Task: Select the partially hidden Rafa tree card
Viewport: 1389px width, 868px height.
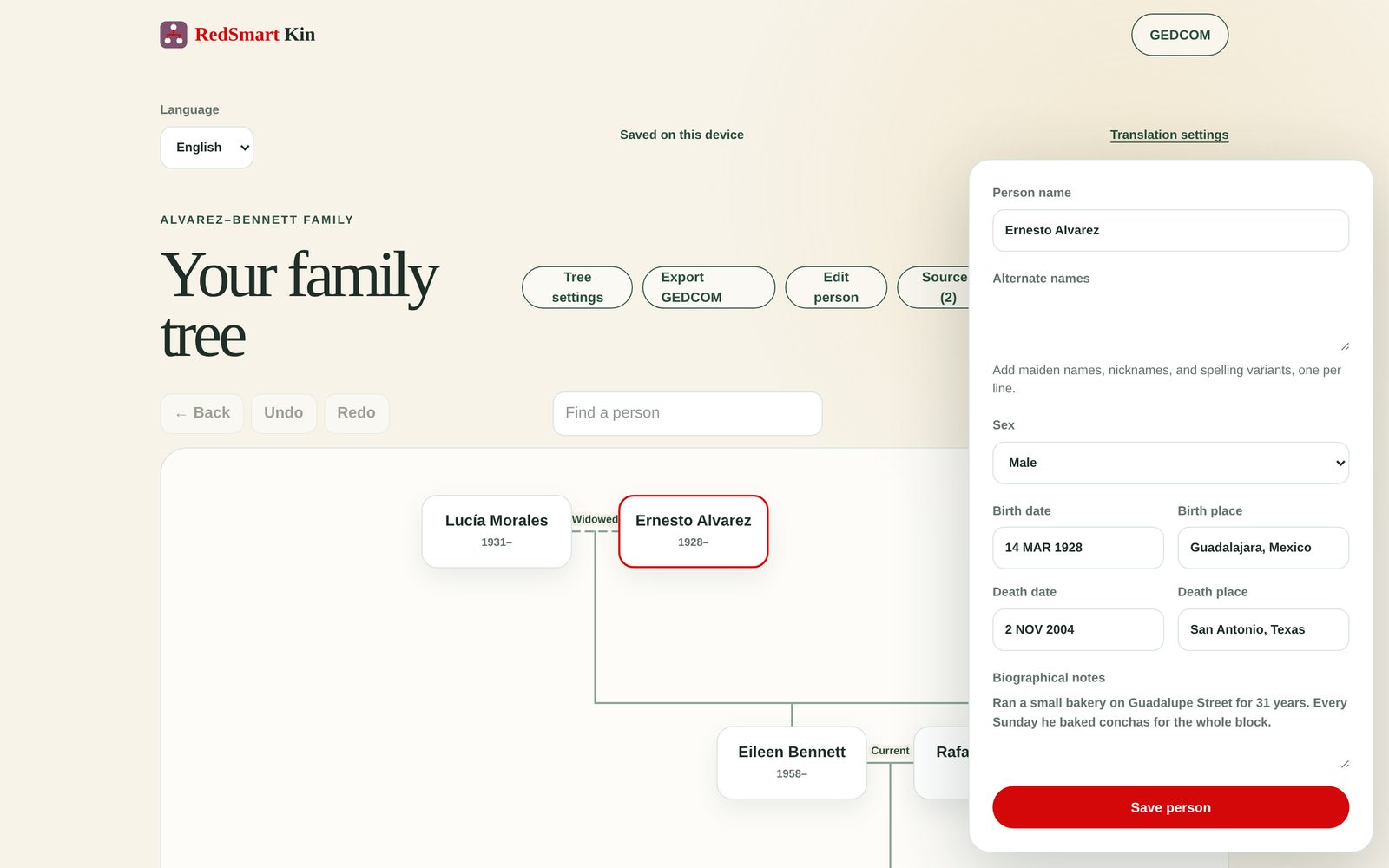Action: (x=942, y=763)
